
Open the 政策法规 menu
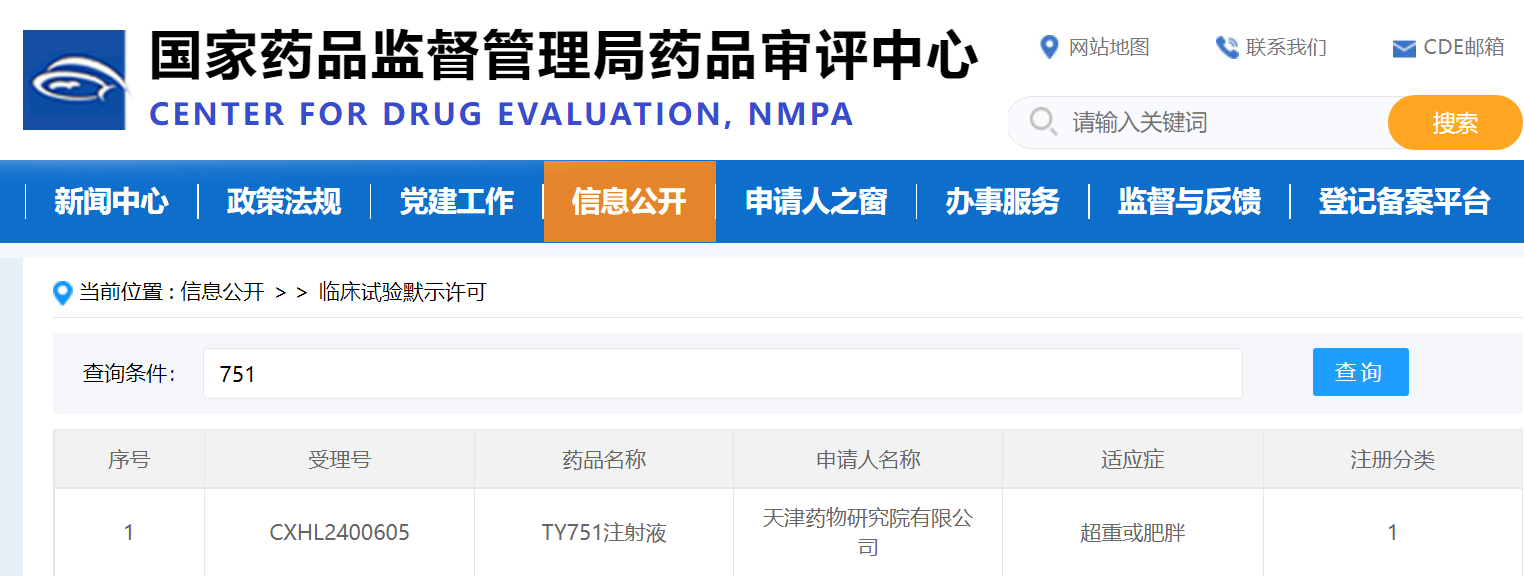[284, 202]
